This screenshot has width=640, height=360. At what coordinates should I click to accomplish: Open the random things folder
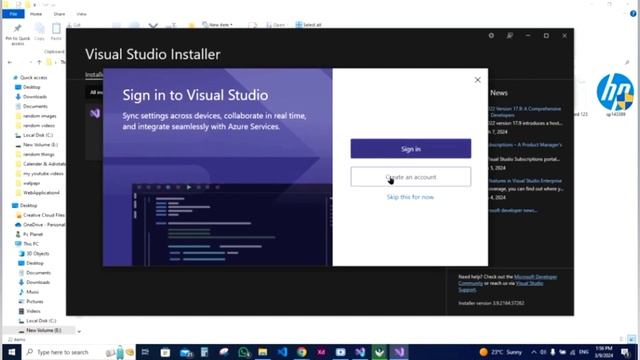pos(39,154)
